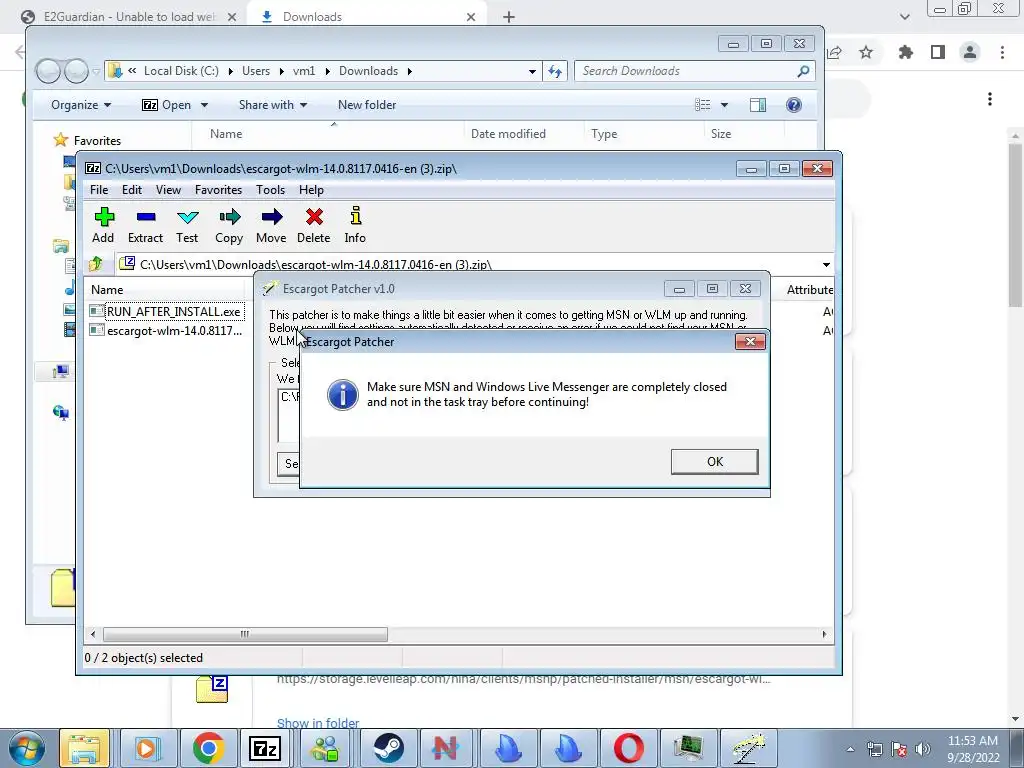The image size is (1024, 768).
Task: Open the 7-Zip View menu
Action: tap(168, 190)
